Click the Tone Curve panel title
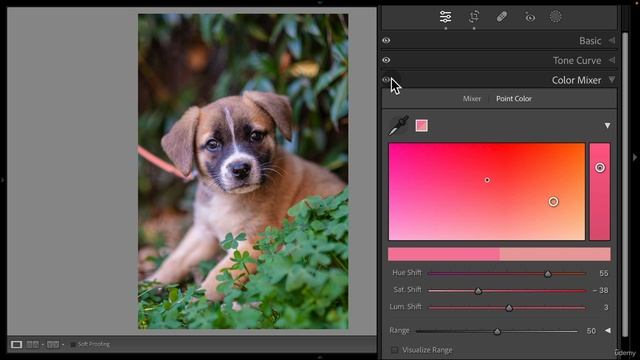 [x=577, y=60]
